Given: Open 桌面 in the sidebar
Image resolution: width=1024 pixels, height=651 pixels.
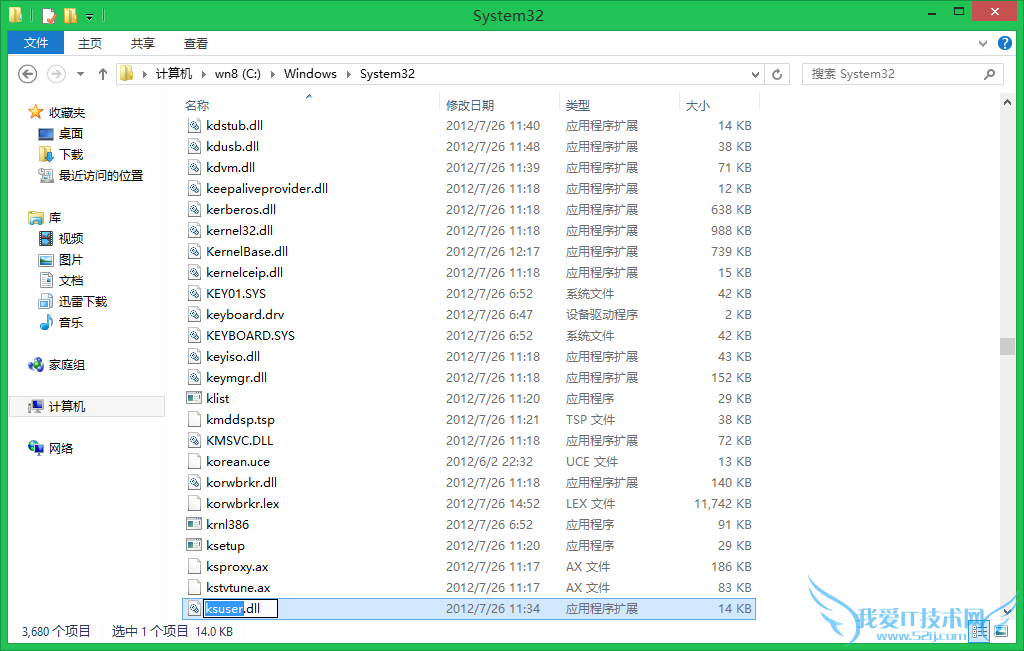Looking at the screenshot, I should tap(71, 133).
